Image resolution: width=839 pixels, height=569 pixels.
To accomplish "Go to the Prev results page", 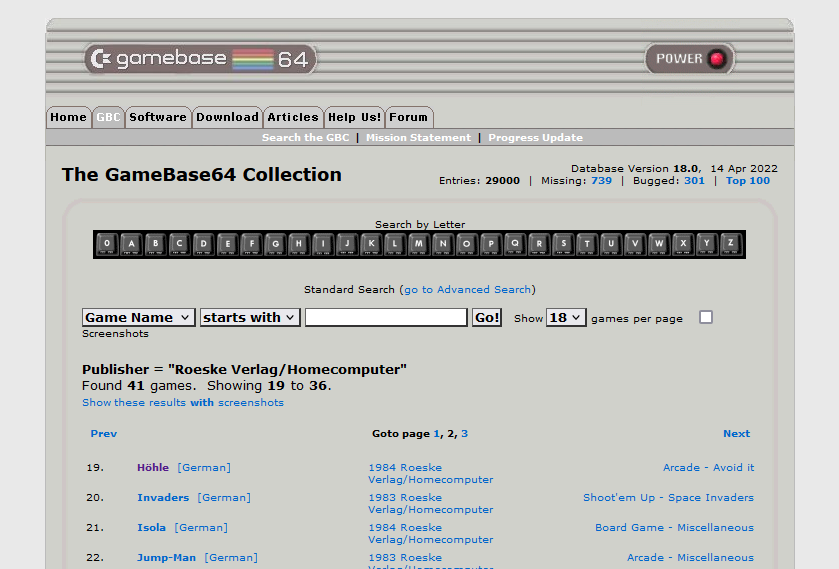I will [104, 434].
